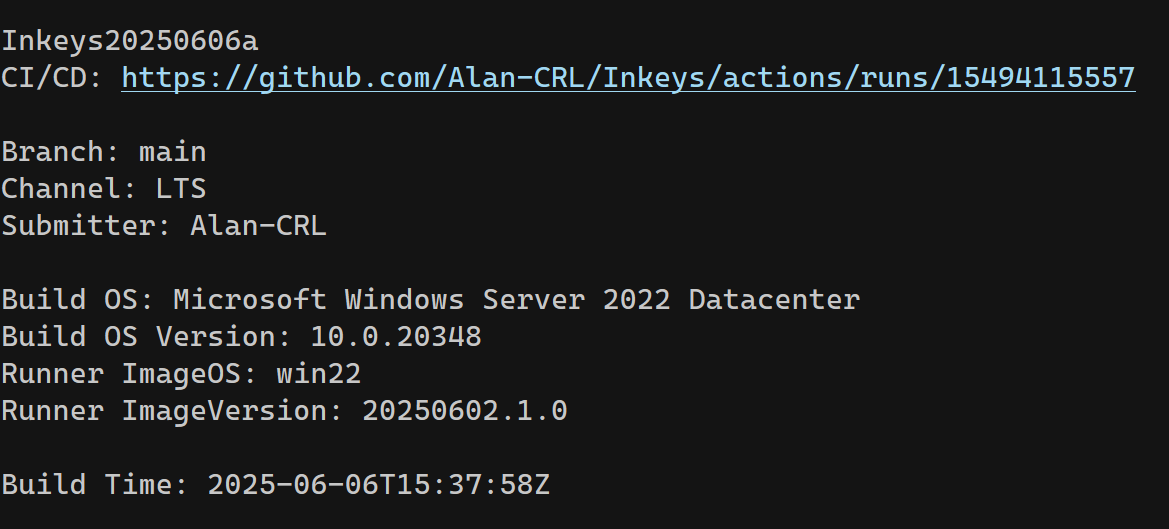The image size is (1169, 529).
Task: Click the timestamp 2025-06-06T15:37:58Z
Action: [x=378, y=485]
